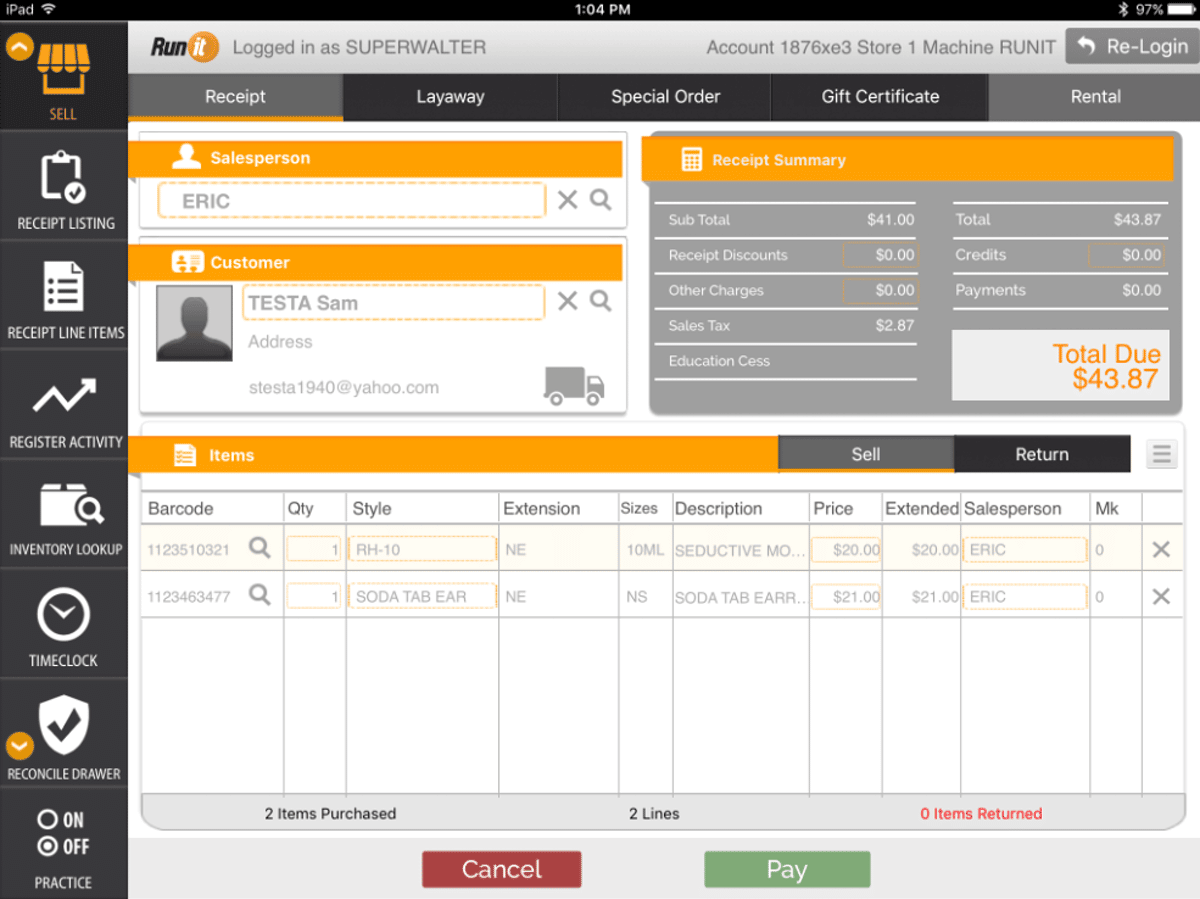Click the customer Address text
This screenshot has height=899, width=1200.
pos(280,342)
